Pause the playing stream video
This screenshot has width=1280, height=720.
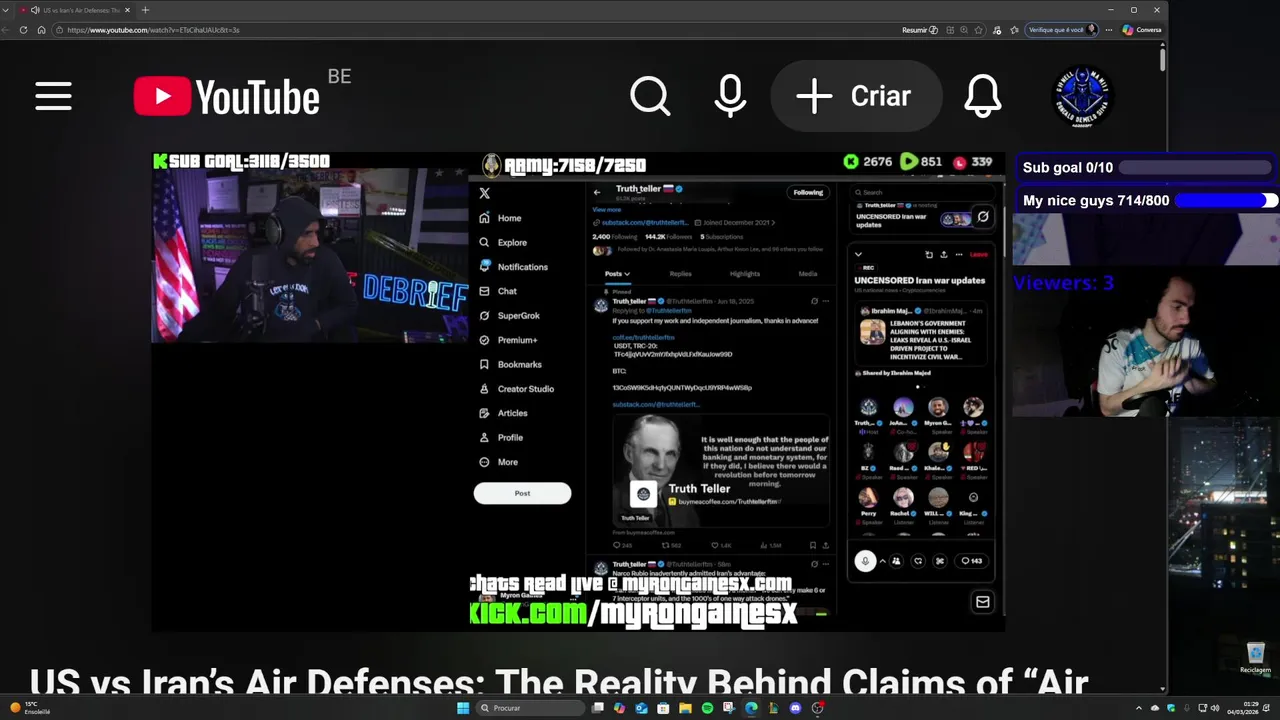578,392
